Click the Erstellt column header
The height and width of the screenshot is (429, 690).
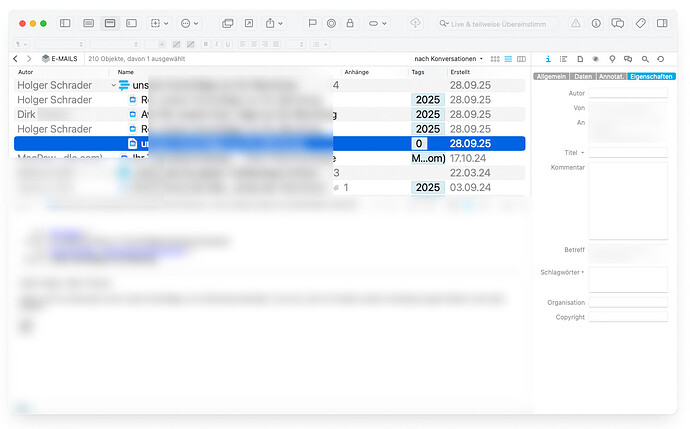461,72
